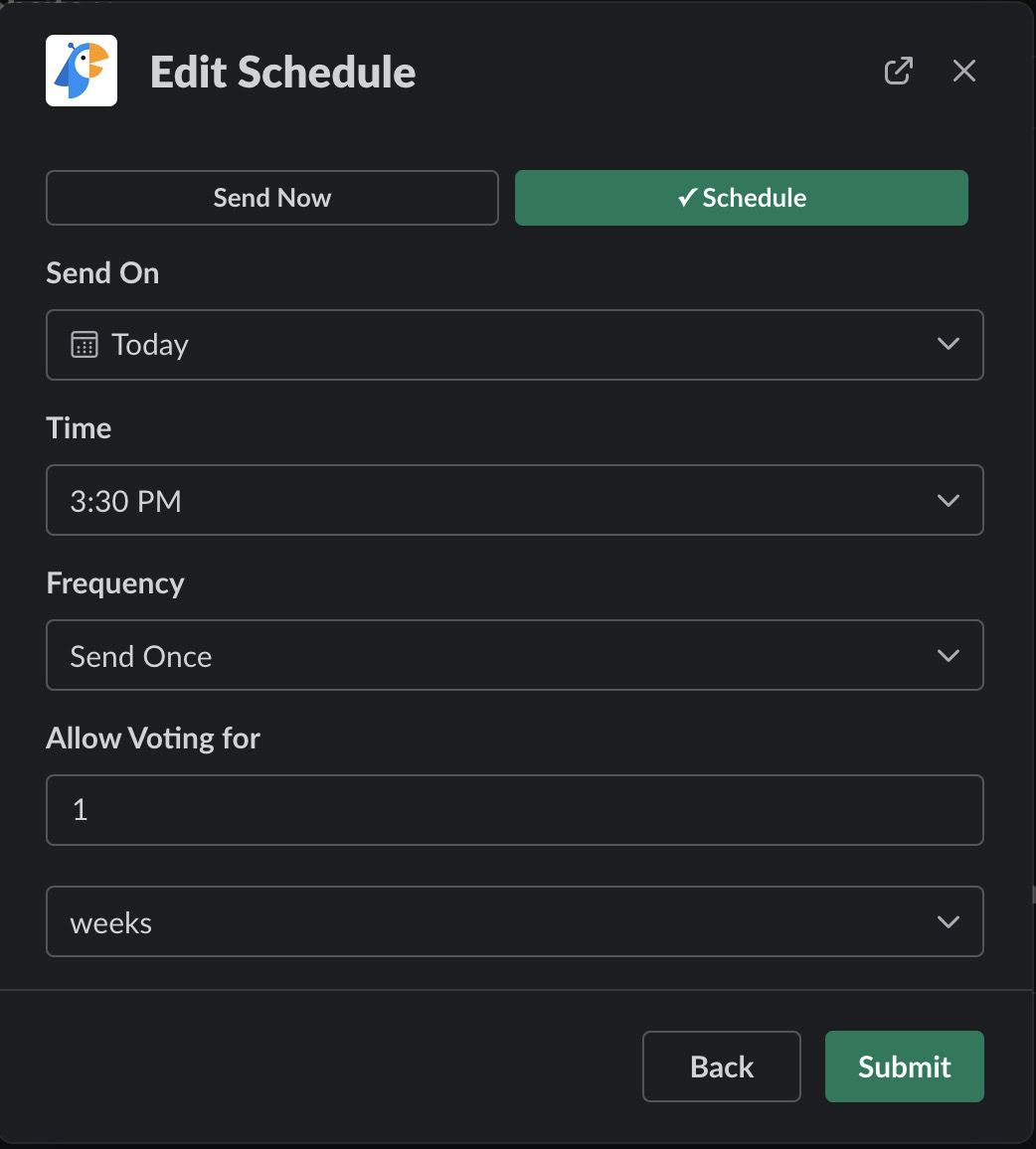Click the chevron arrow in Frequency field
1036x1149 pixels.
point(948,655)
